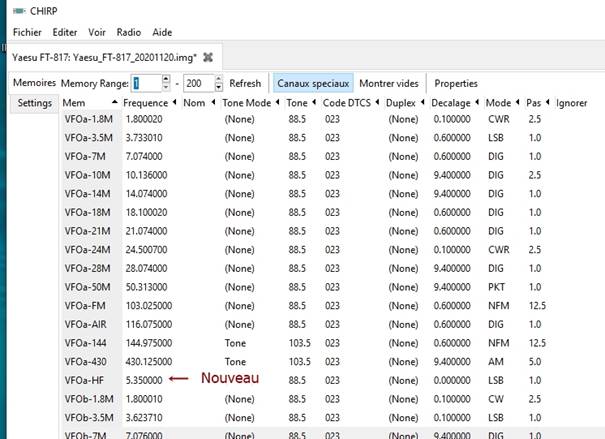Close the Yaesu FT-817 image tab
Image resolution: width=605 pixels, height=439 pixels.
[208, 57]
